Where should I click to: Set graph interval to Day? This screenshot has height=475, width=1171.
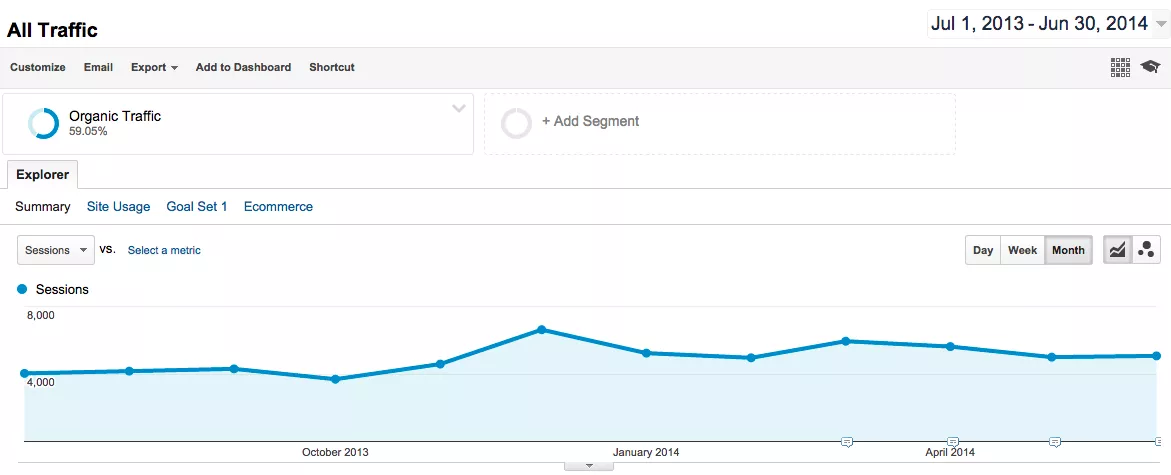point(983,250)
